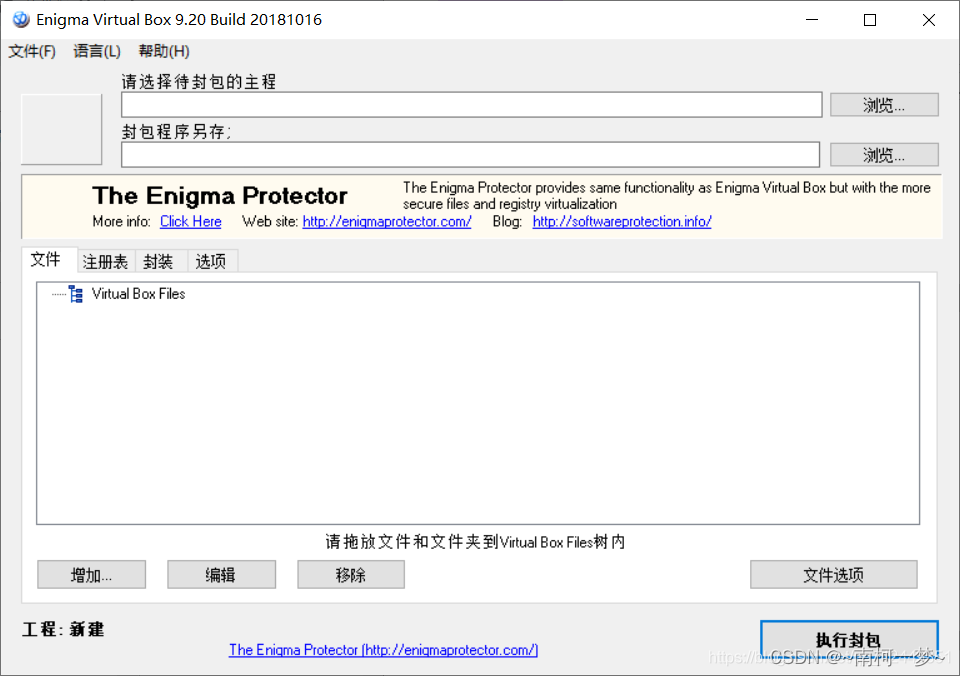960x676 pixels.
Task: Switch to the 封装 tab
Action: [159, 262]
